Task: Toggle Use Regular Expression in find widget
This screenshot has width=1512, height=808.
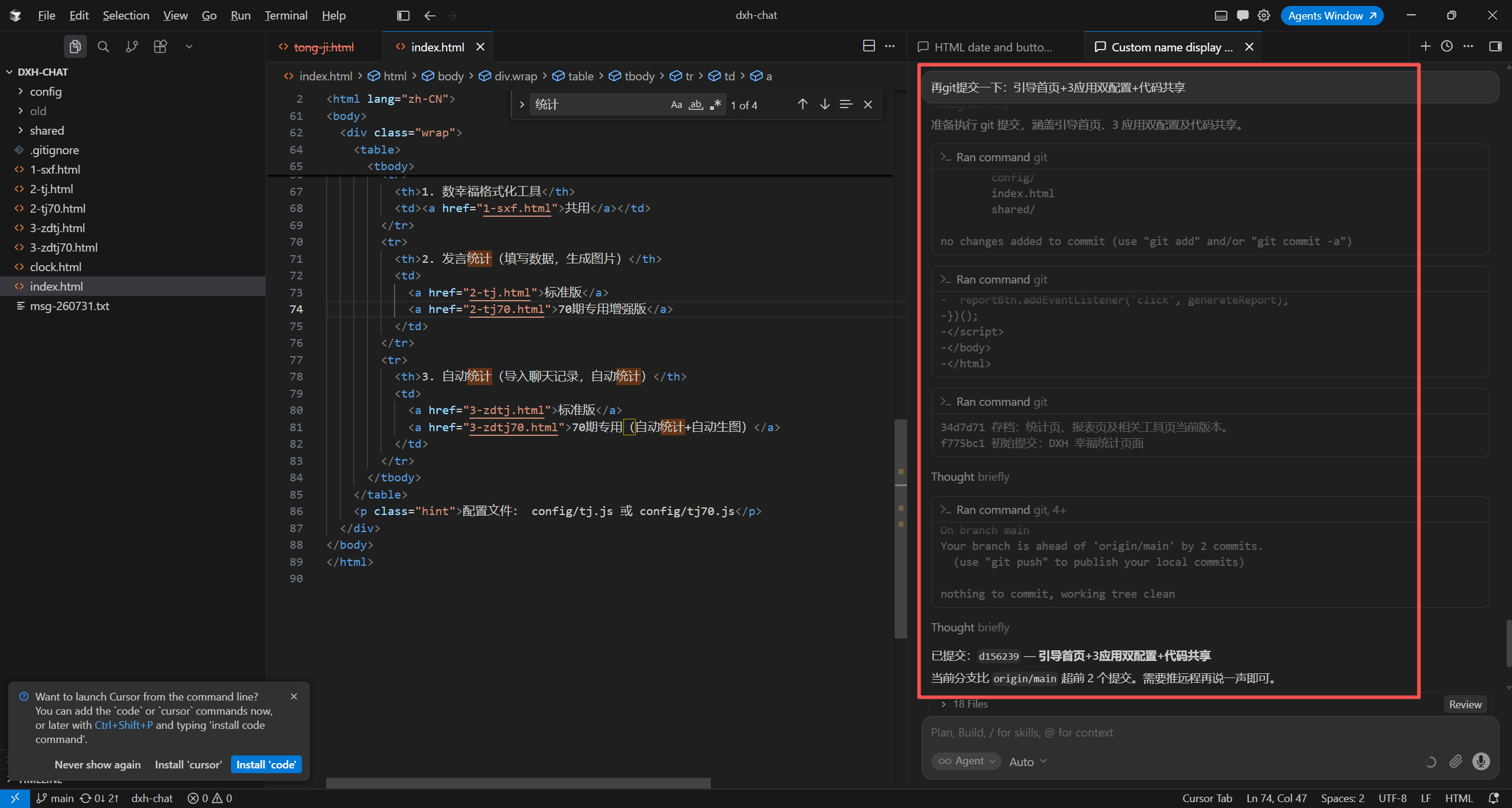Action: (x=715, y=105)
